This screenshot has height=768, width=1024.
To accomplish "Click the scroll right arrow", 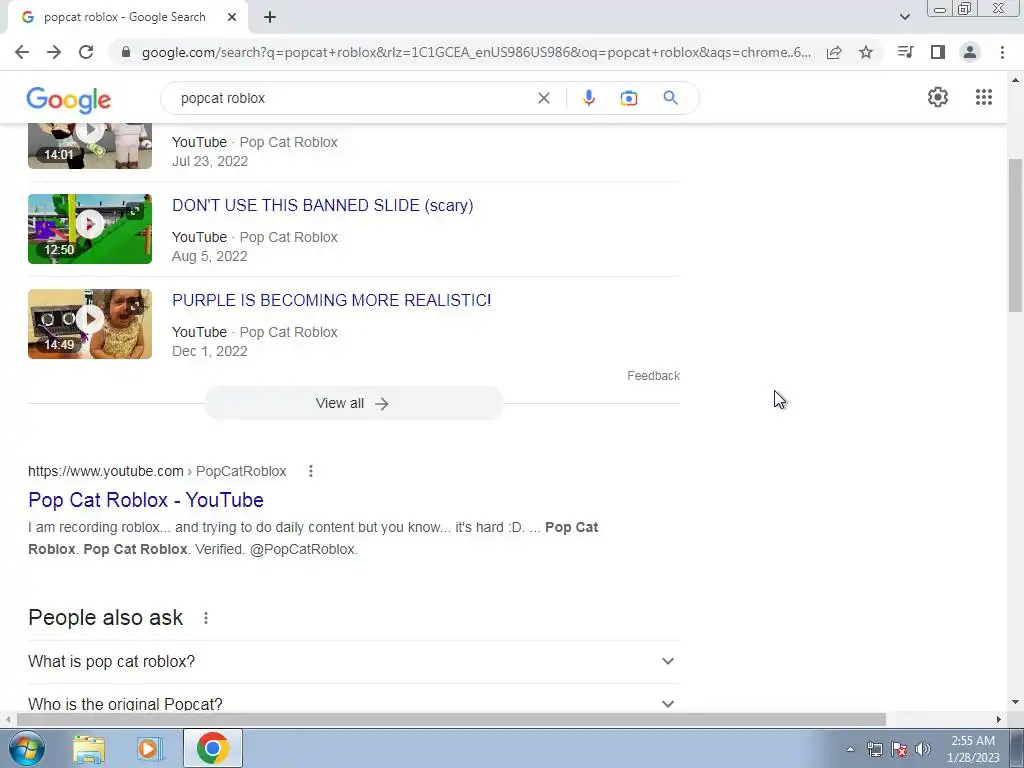I will tap(999, 719).
